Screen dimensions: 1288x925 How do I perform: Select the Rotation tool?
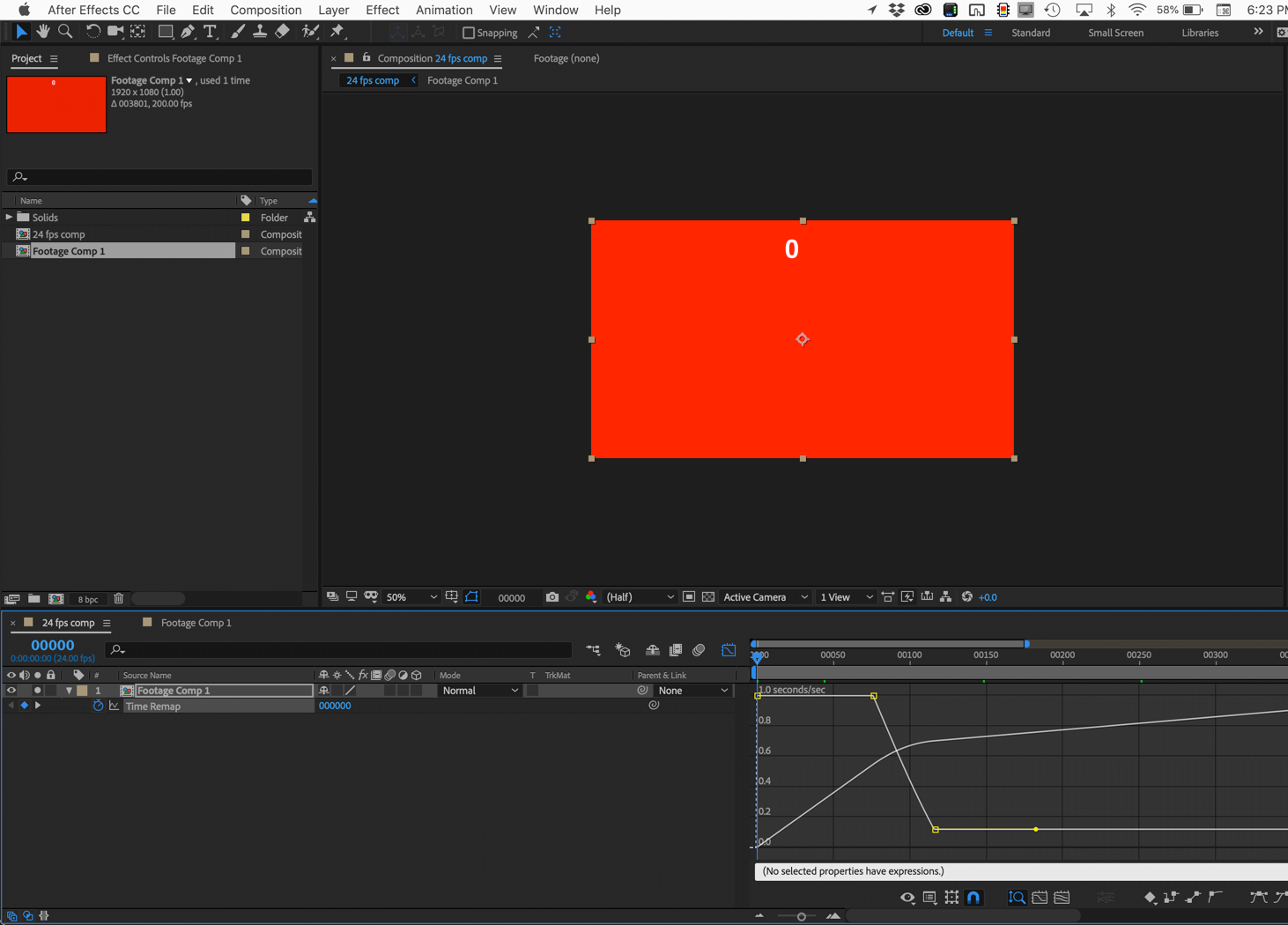[x=93, y=32]
